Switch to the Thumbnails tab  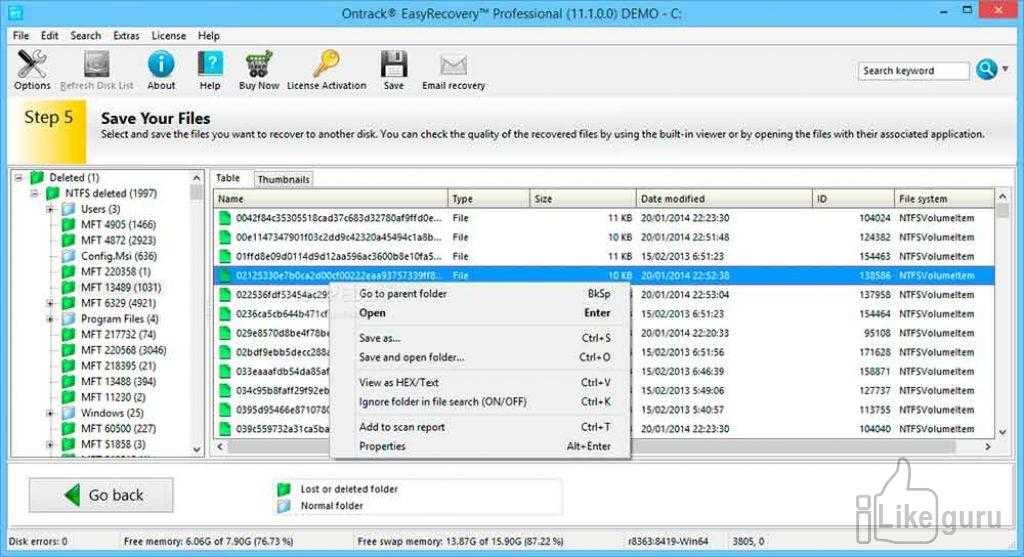(283, 179)
